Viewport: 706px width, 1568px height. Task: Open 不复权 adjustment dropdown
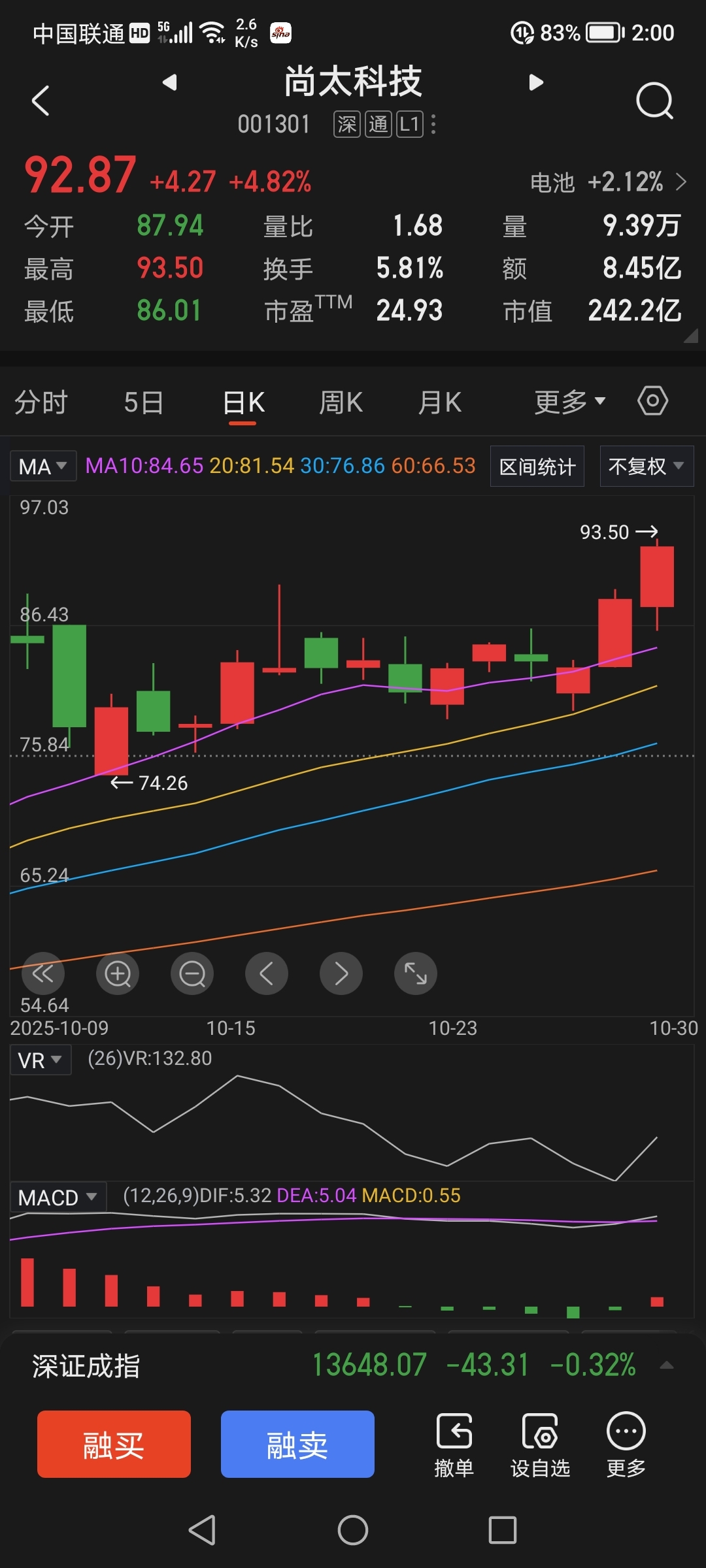pos(647,466)
